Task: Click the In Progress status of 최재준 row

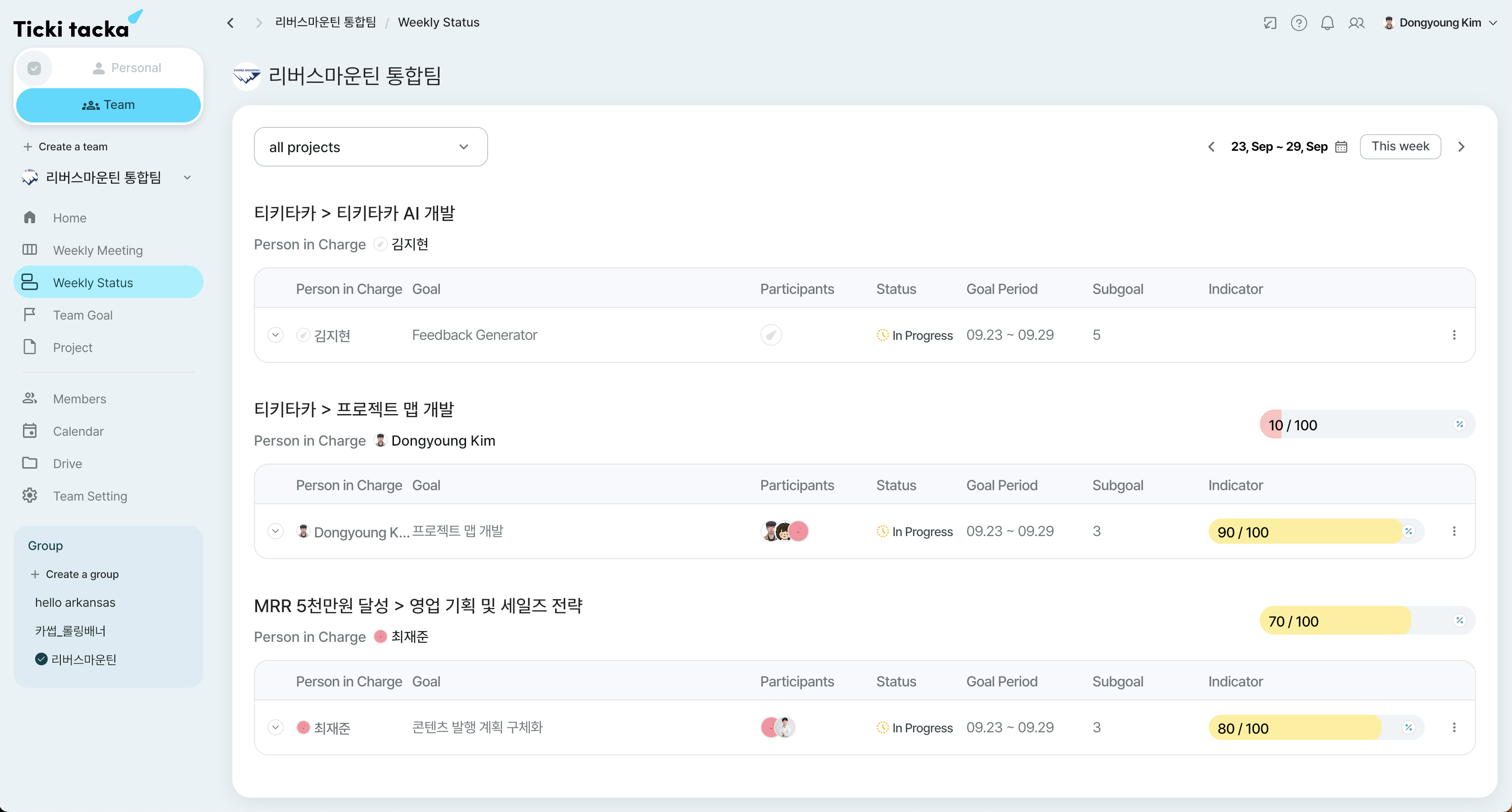Action: [x=914, y=728]
